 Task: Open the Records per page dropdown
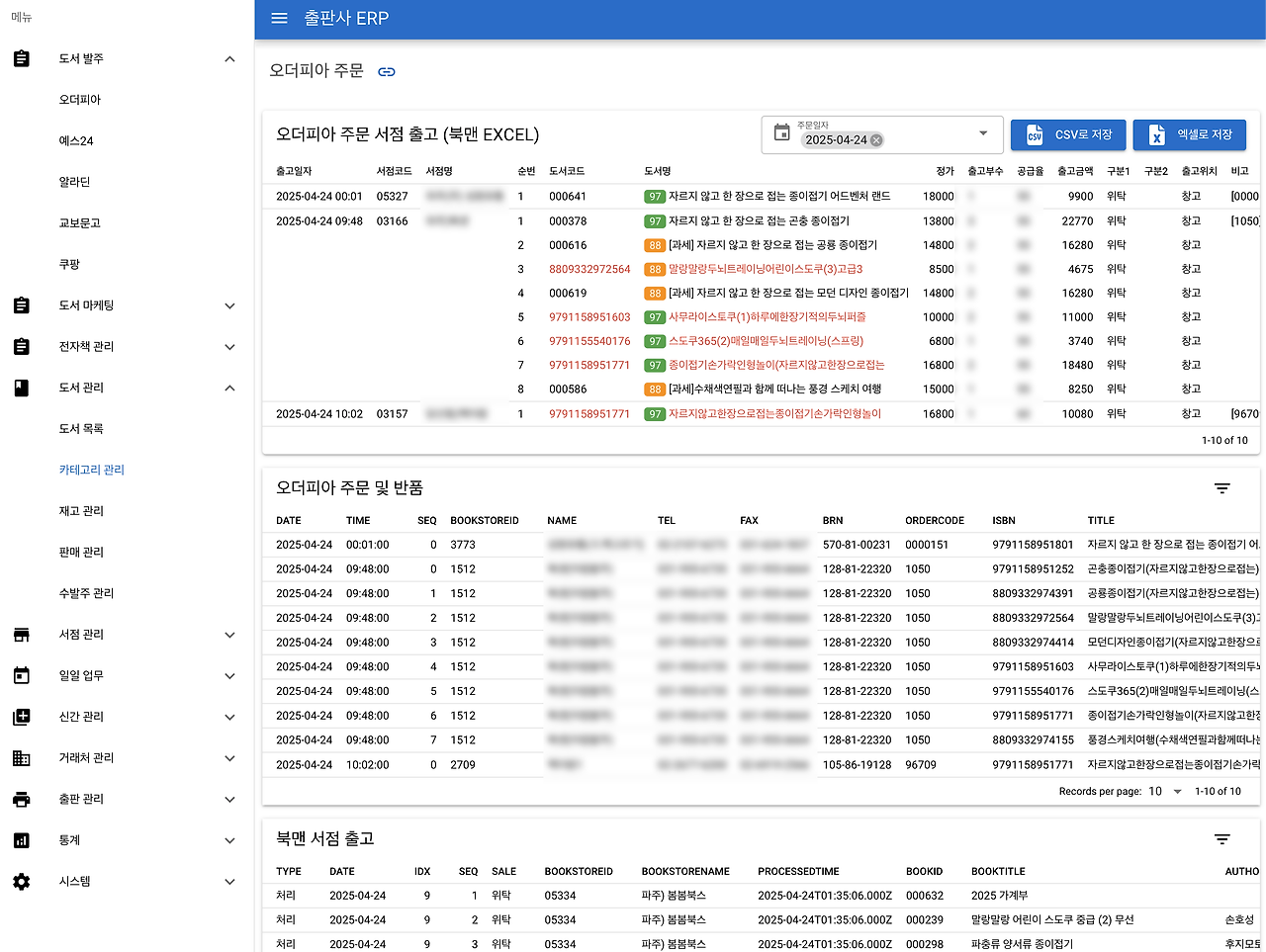pyautogui.click(x=1176, y=791)
